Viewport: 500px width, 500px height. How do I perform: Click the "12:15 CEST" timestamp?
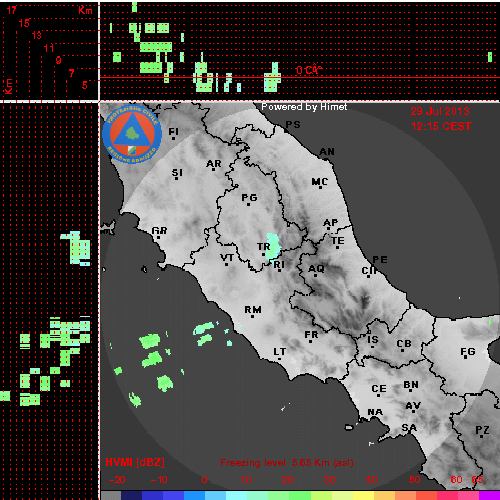[x=441, y=126]
